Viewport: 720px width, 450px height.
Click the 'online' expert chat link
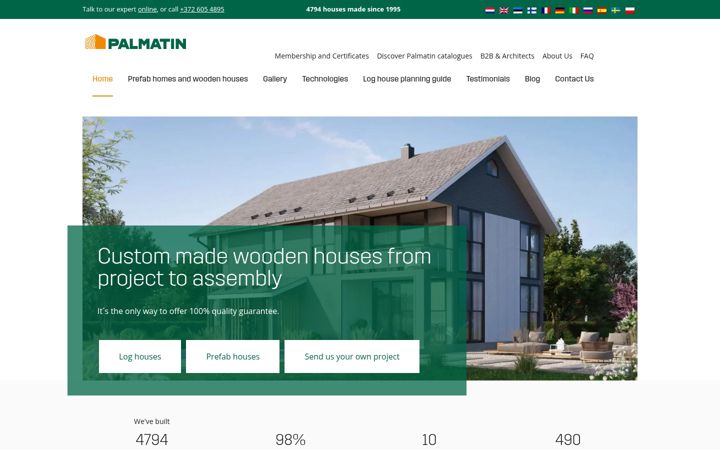[147, 9]
